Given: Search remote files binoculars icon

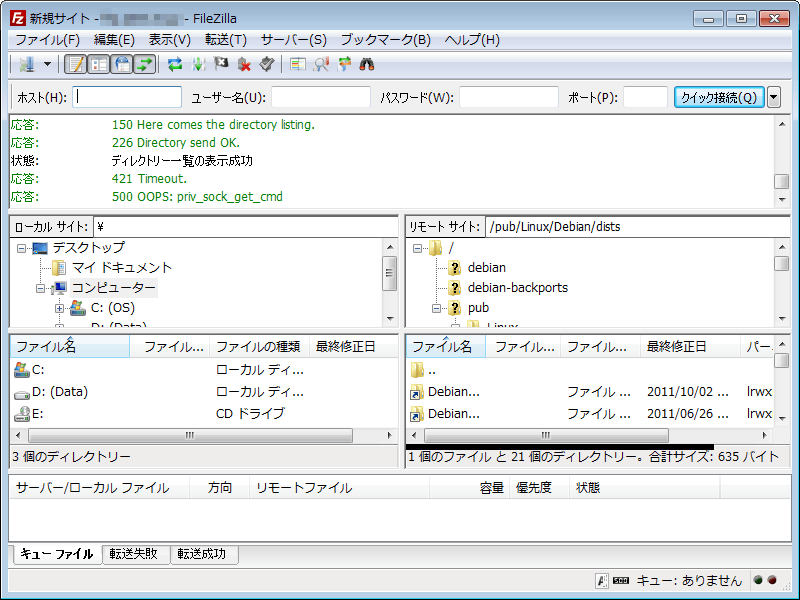Looking at the screenshot, I should coord(367,64).
